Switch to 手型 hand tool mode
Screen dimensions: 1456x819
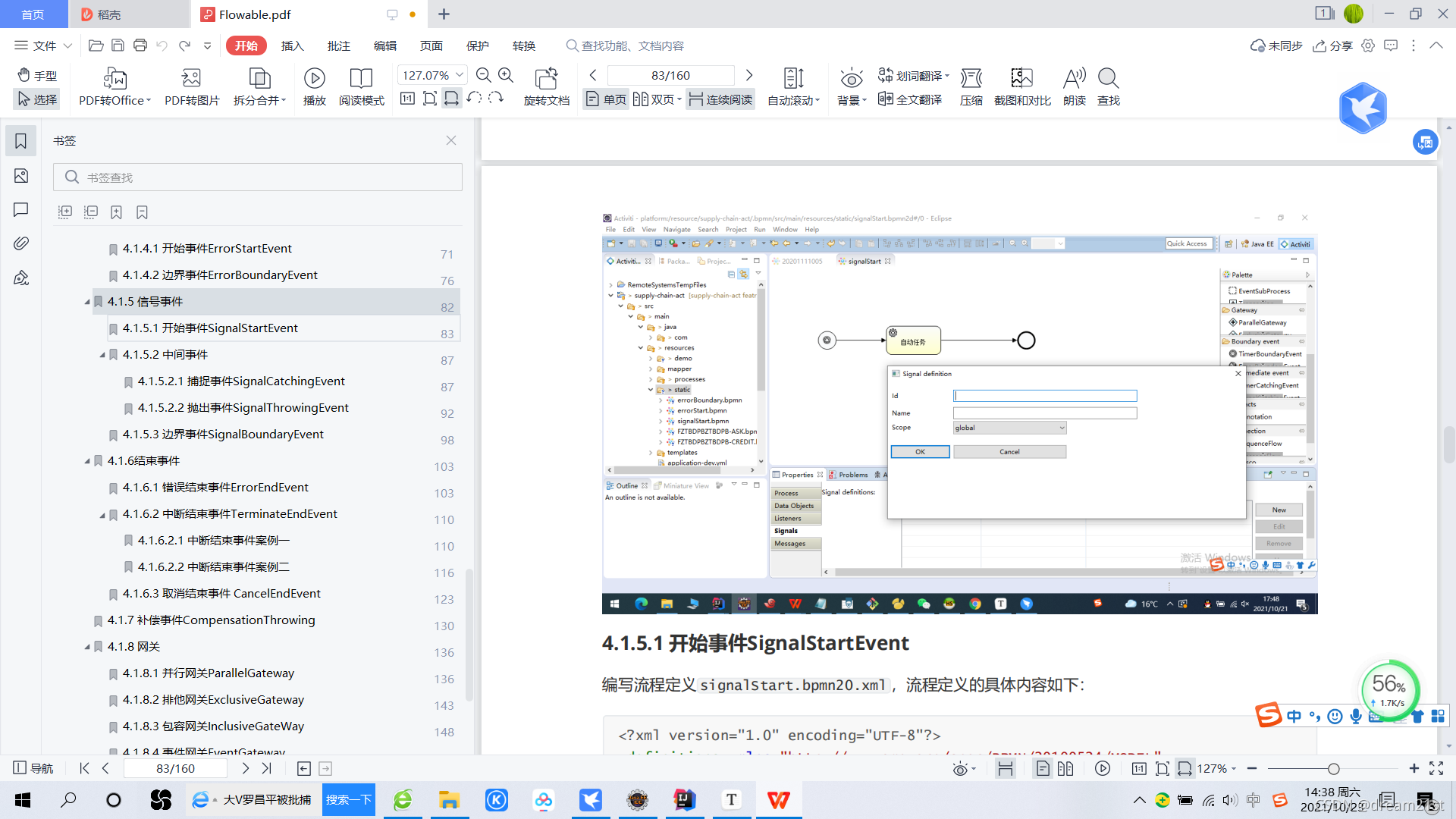click(37, 75)
